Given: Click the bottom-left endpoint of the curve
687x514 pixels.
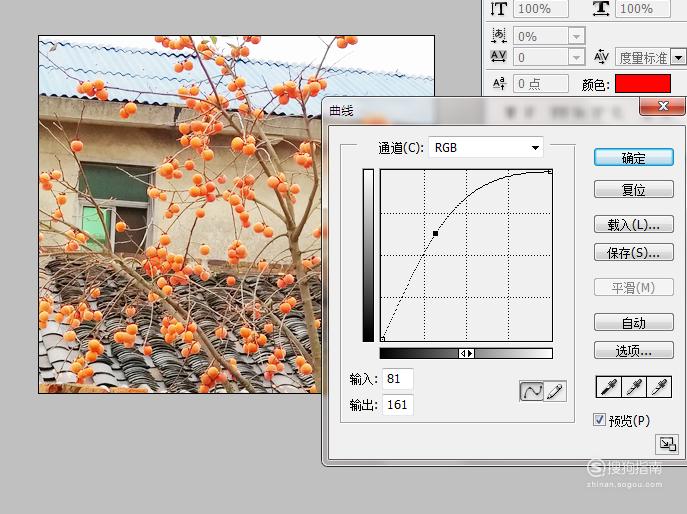Looking at the screenshot, I should (x=382, y=339).
